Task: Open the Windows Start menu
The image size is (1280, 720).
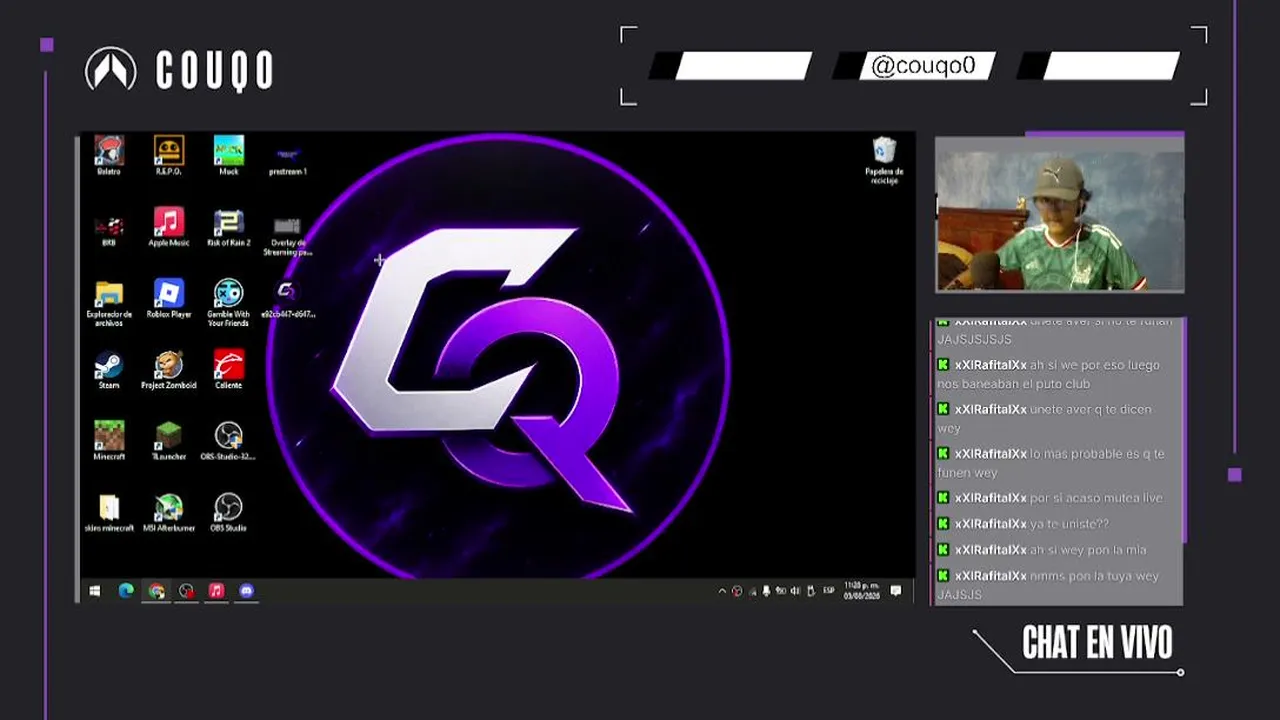Action: (x=95, y=591)
